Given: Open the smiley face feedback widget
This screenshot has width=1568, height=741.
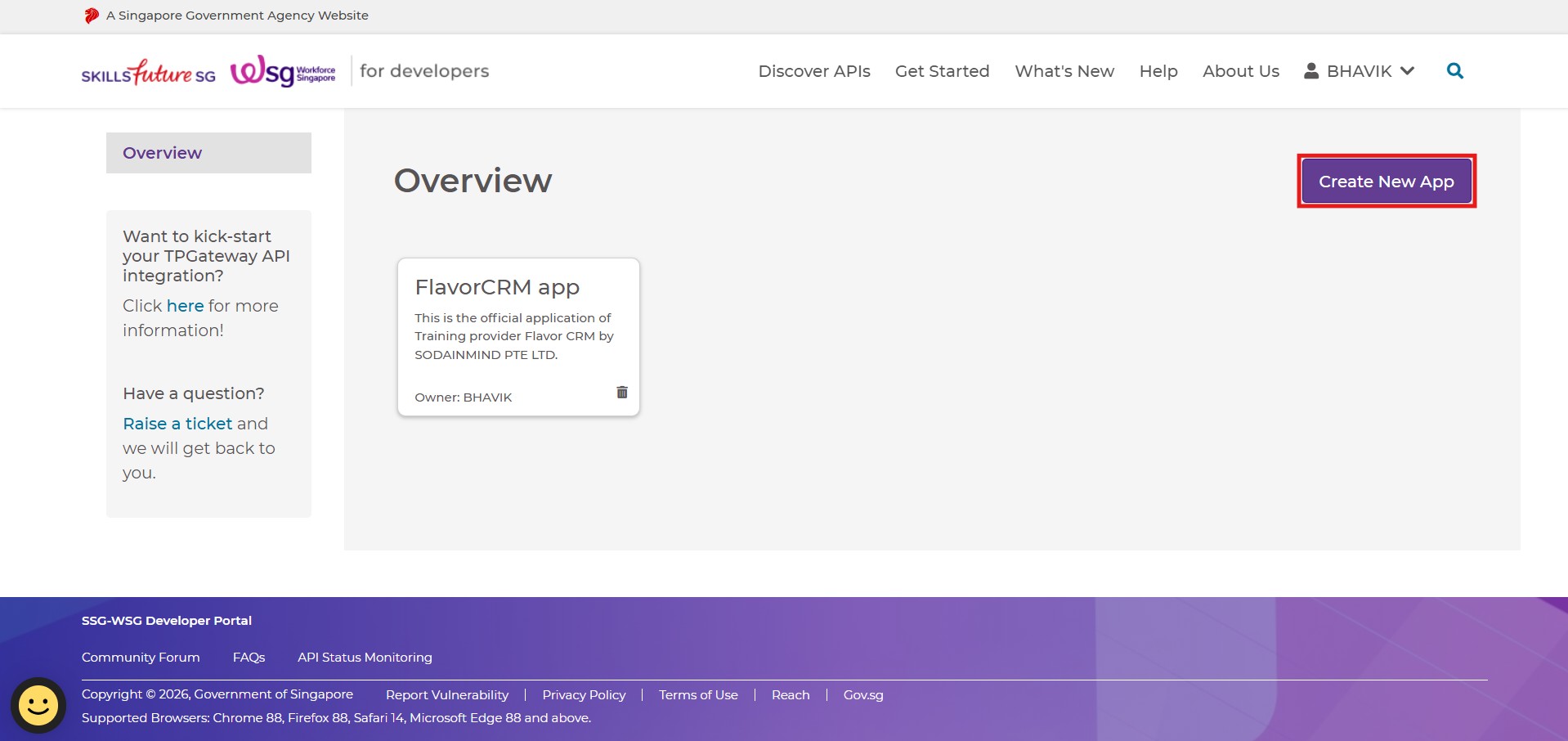Looking at the screenshot, I should point(38,705).
